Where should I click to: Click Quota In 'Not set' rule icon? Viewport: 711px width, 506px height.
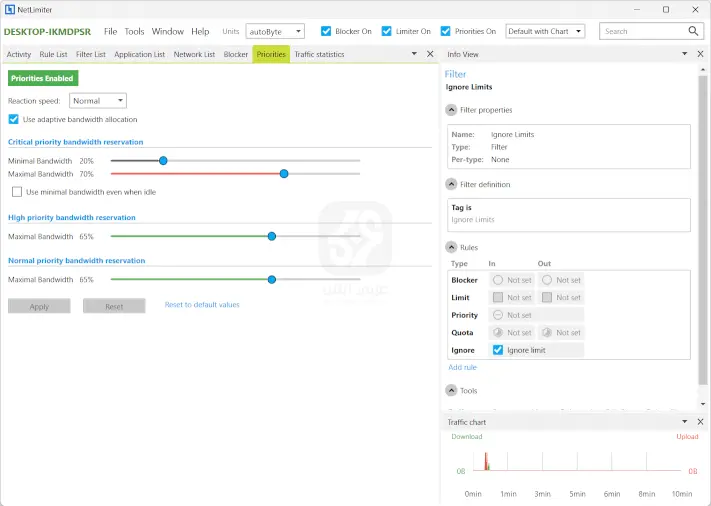pyautogui.click(x=498, y=333)
